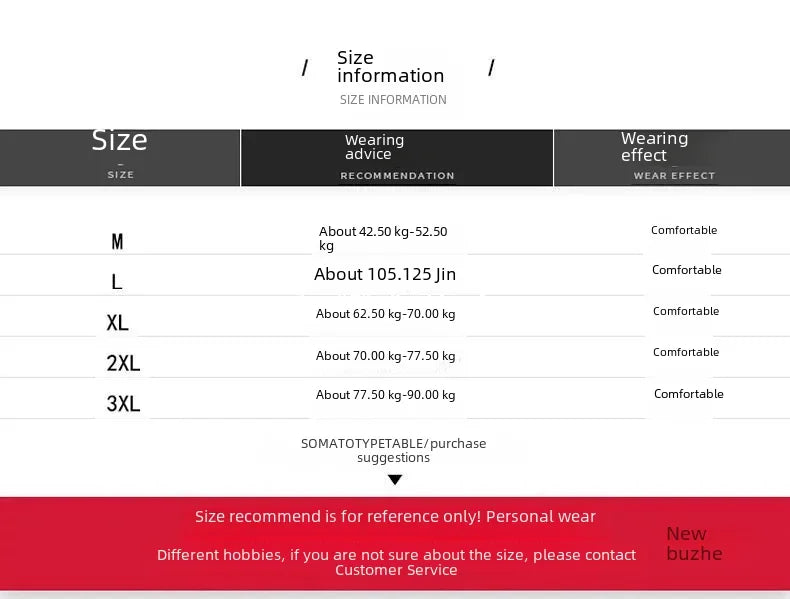This screenshot has height=599, width=790.
Task: Click the About 62.50 kg-70.00 kg text
Action: coord(385,314)
